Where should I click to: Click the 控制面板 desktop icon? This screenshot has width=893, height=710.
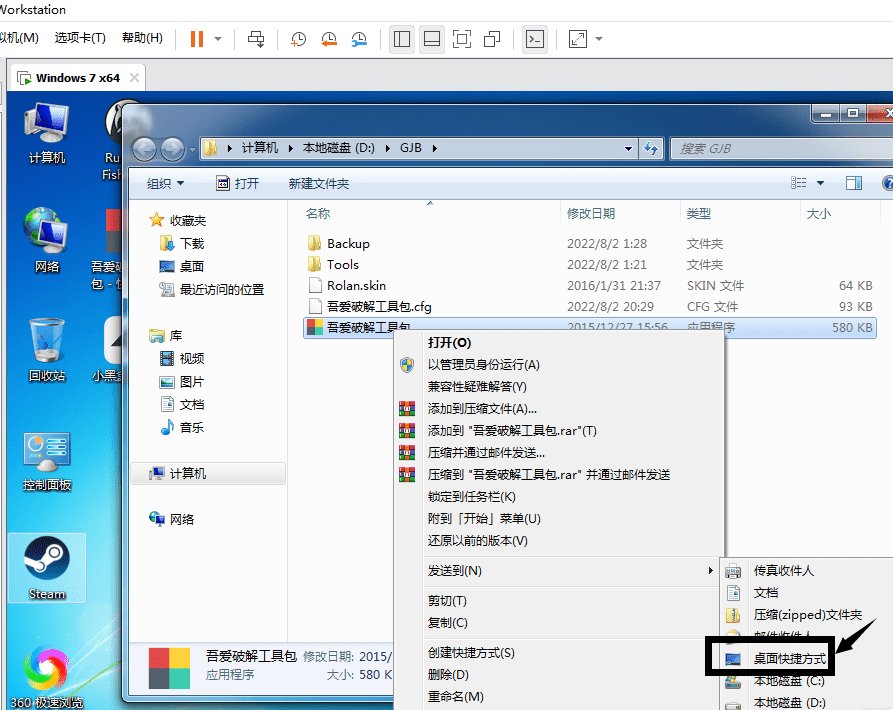(47, 462)
